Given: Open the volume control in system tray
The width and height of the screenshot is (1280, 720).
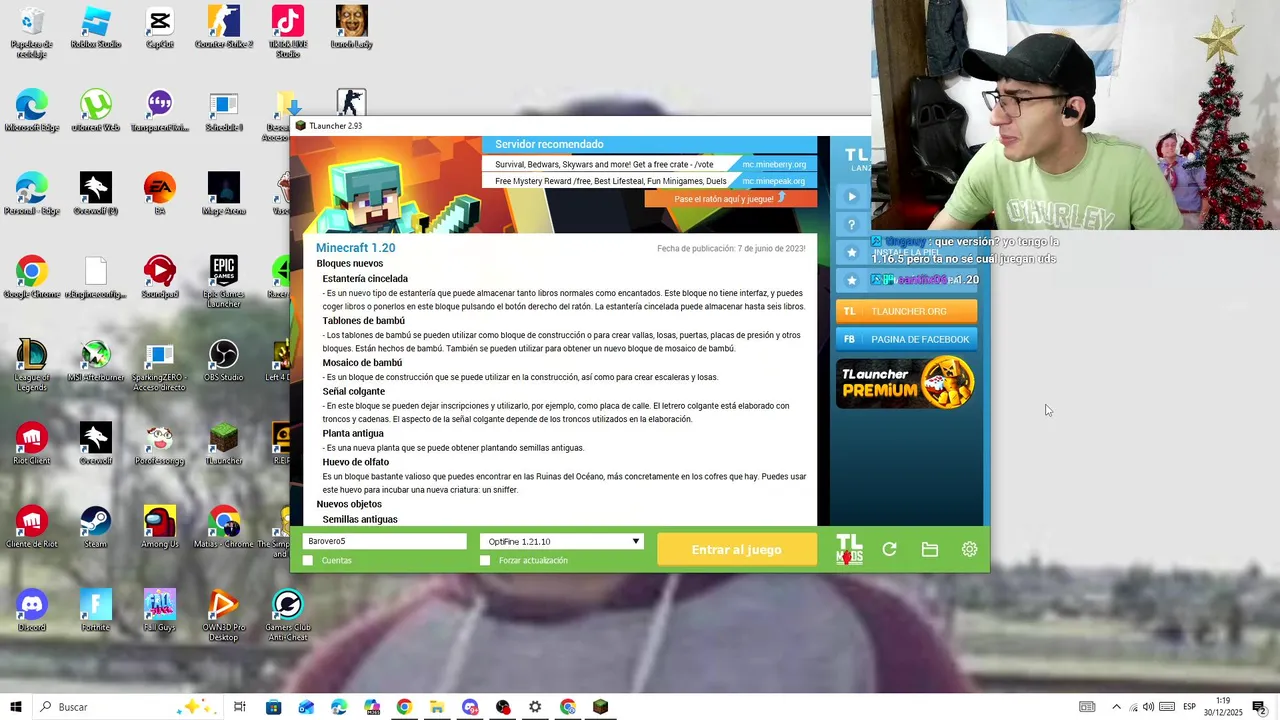Looking at the screenshot, I should [1148, 707].
